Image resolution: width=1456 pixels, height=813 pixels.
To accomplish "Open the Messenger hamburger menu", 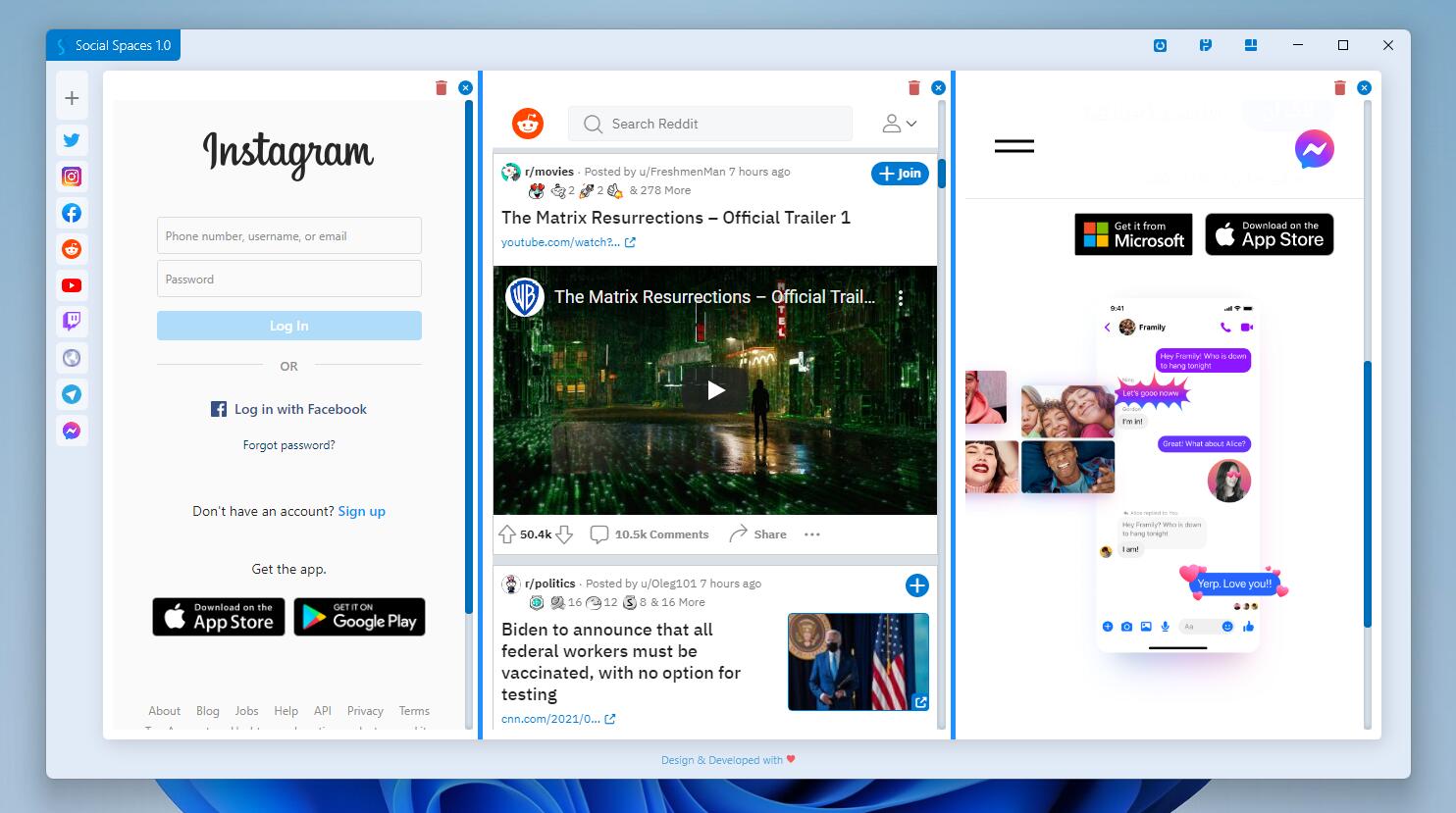I will [x=1014, y=146].
